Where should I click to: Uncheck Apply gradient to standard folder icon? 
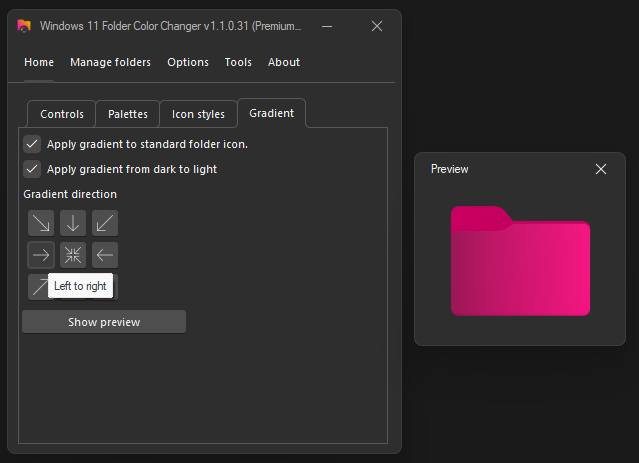pyautogui.click(x=32, y=144)
